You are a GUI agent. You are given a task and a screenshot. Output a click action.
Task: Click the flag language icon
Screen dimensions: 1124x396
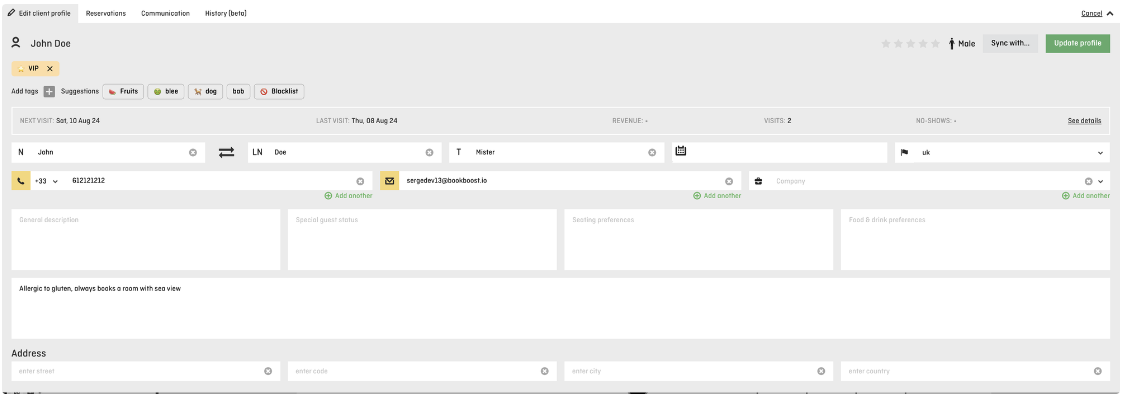tap(905, 152)
